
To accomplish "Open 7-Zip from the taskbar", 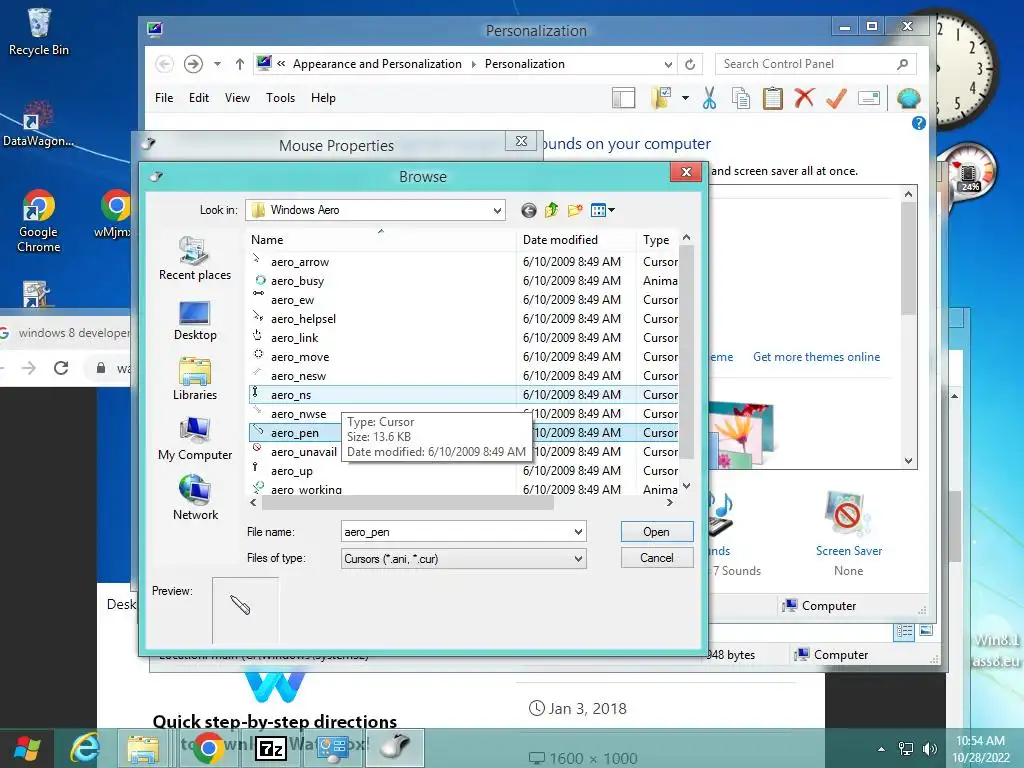I will tap(270, 748).
